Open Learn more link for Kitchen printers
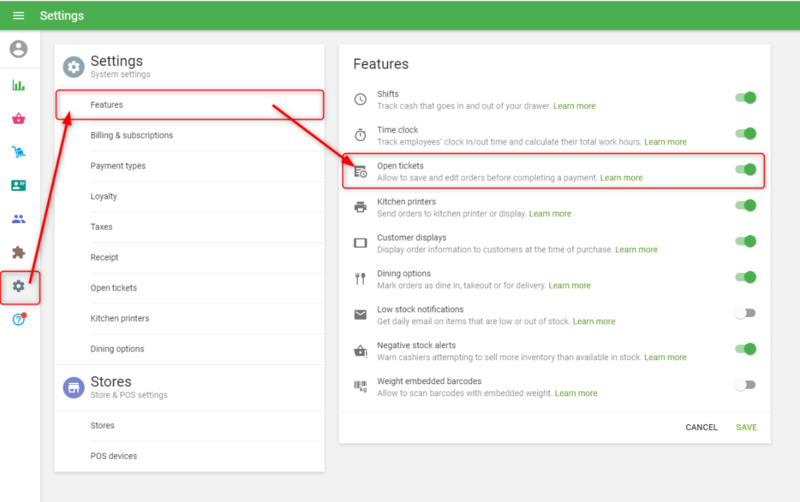 coord(550,214)
